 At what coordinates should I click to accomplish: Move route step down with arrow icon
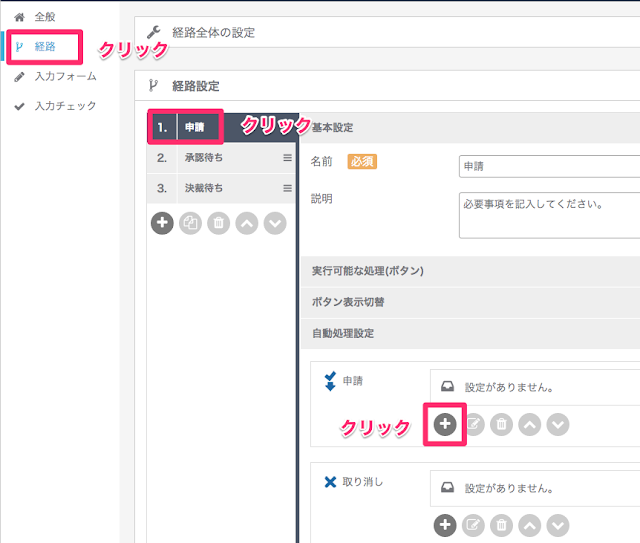coord(275,223)
